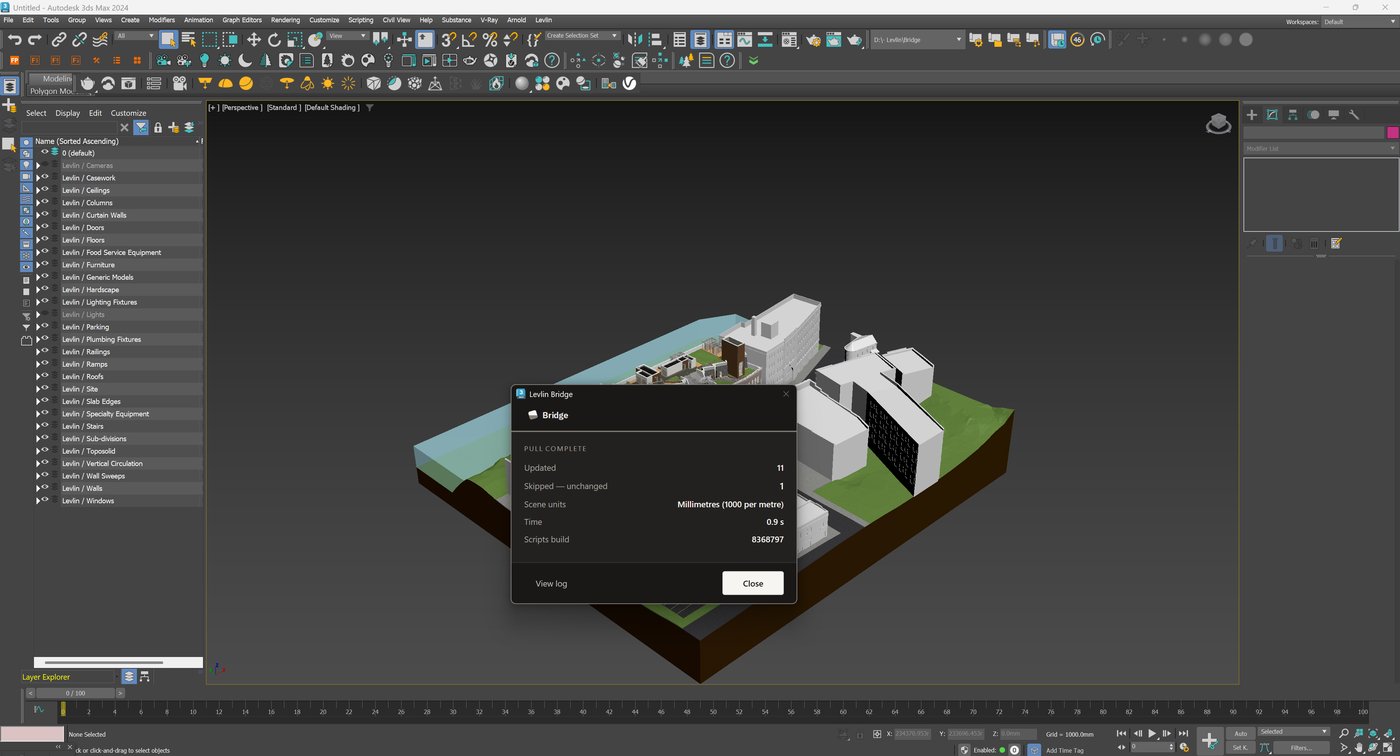Open the Customize menu in Layer Explorer
This screenshot has width=1400, height=756.
pos(128,113)
